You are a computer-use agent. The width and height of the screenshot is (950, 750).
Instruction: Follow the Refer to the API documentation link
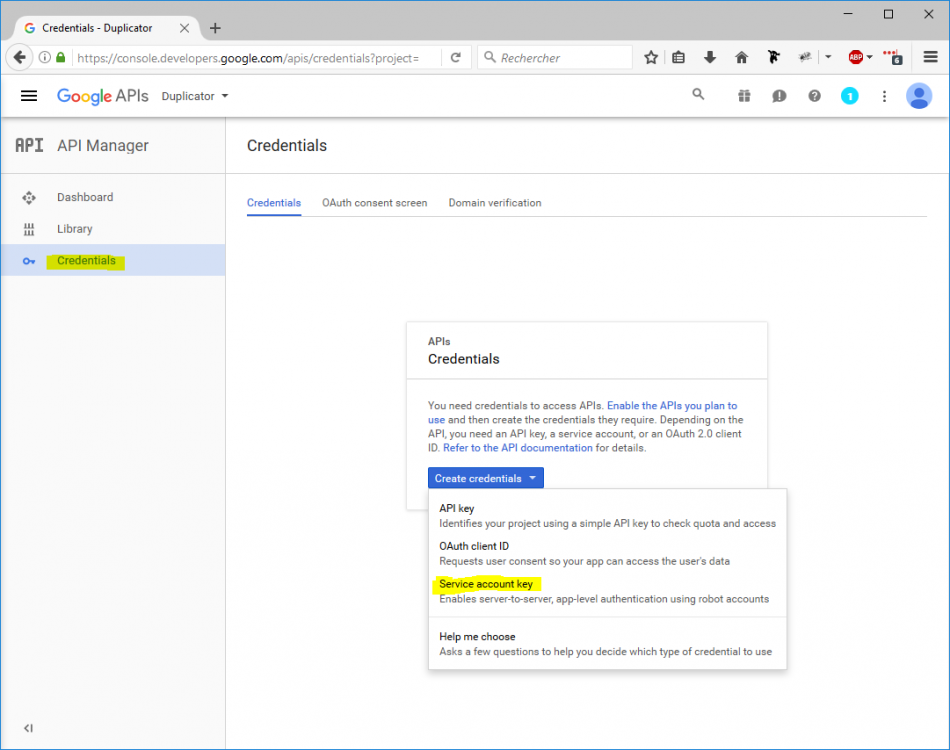(x=518, y=448)
